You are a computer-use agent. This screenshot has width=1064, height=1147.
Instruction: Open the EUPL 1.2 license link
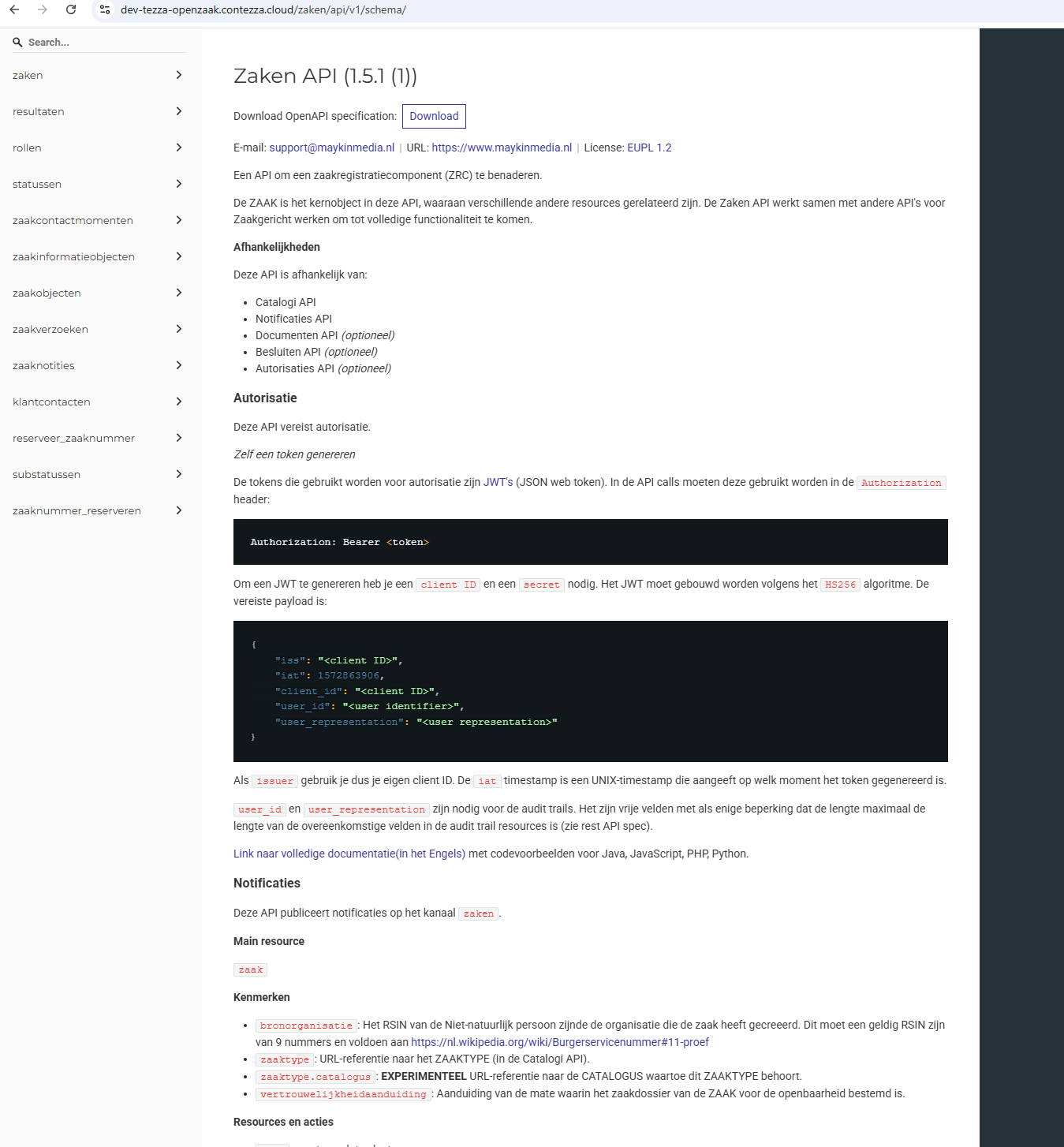(x=649, y=148)
